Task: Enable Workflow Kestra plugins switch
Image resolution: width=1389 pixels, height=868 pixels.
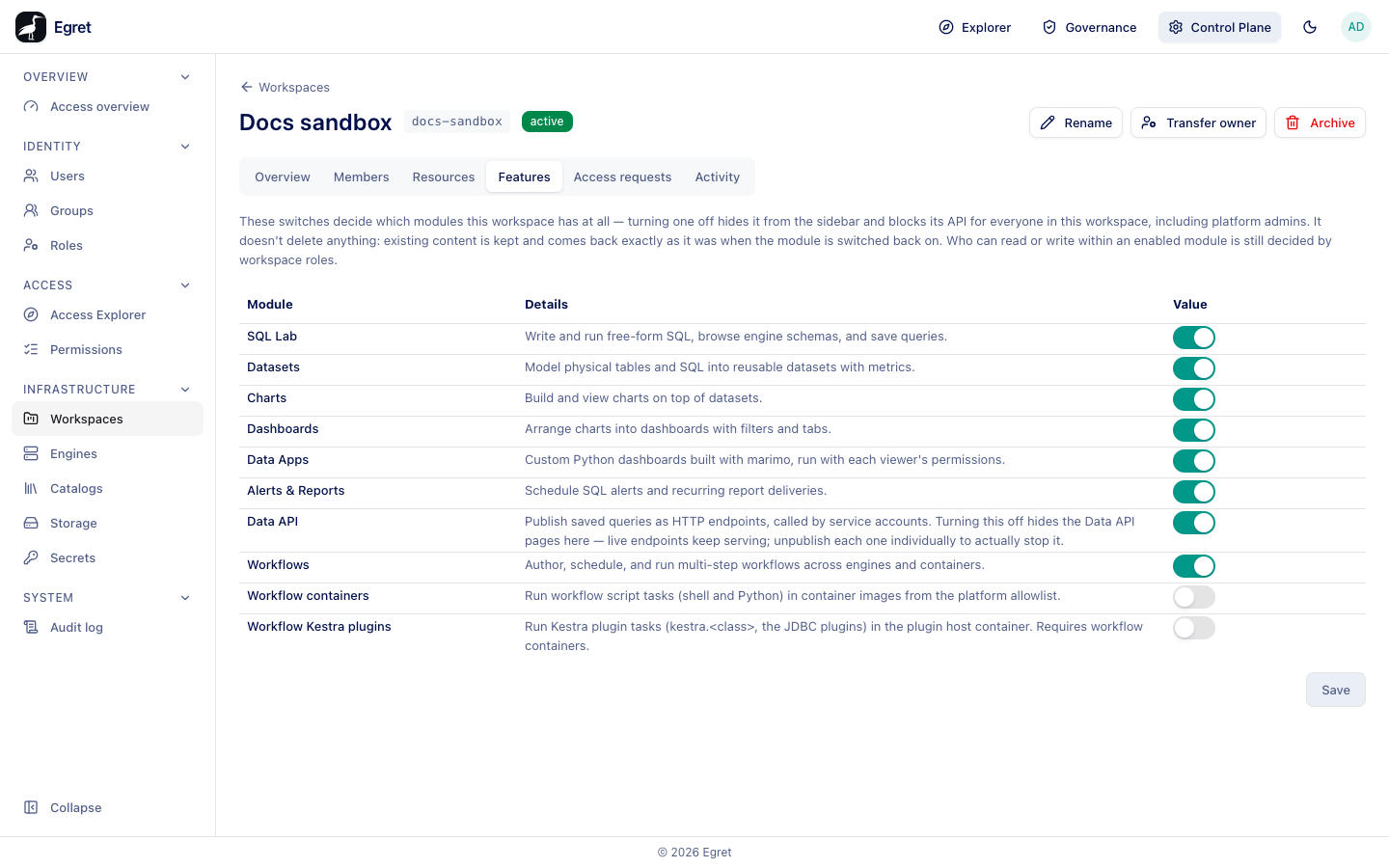Action: click(x=1194, y=628)
